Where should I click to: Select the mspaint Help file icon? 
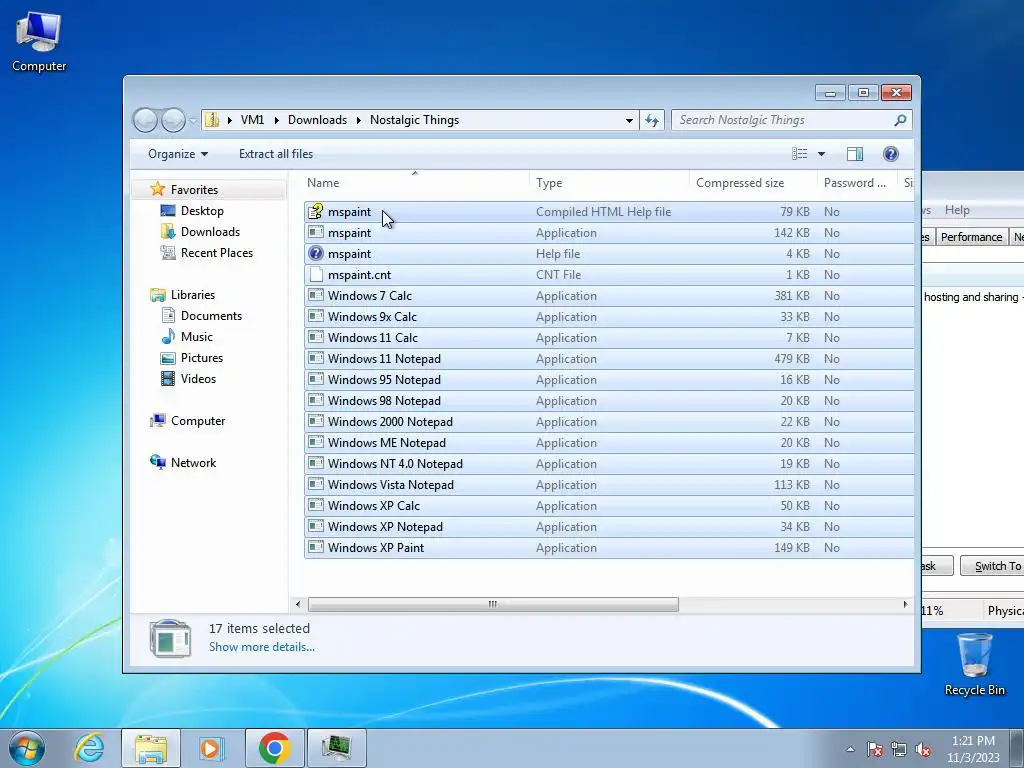point(316,253)
